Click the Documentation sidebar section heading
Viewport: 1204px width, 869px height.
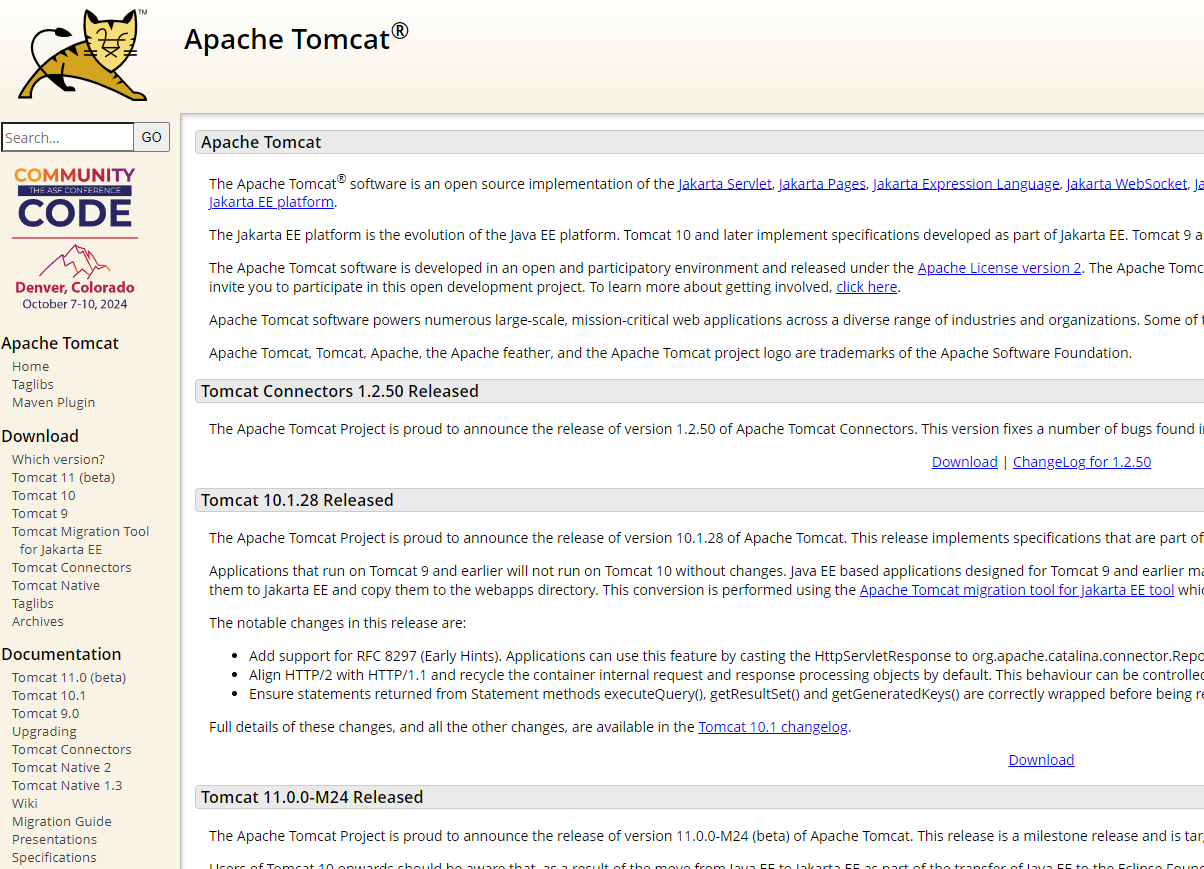click(x=61, y=654)
